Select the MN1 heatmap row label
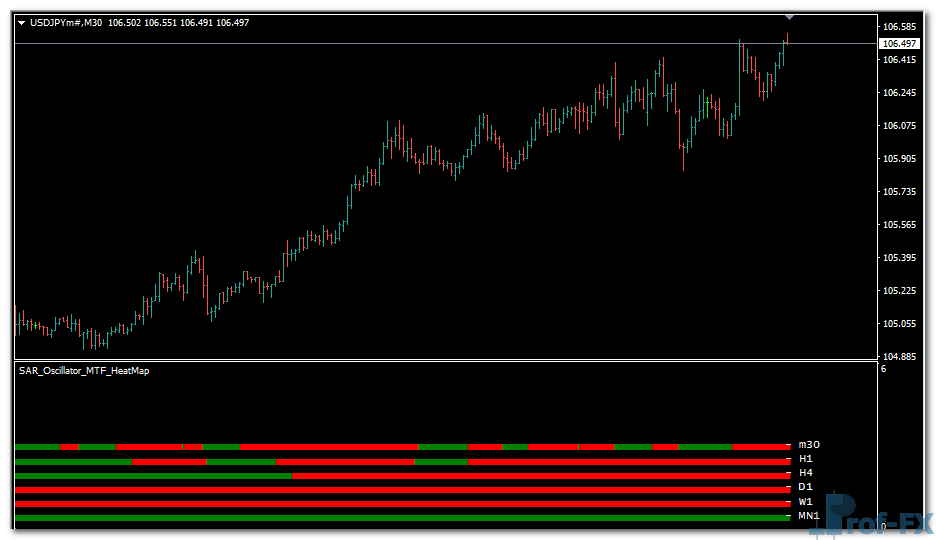Image resolution: width=936 pixels, height=540 pixels. (808, 516)
